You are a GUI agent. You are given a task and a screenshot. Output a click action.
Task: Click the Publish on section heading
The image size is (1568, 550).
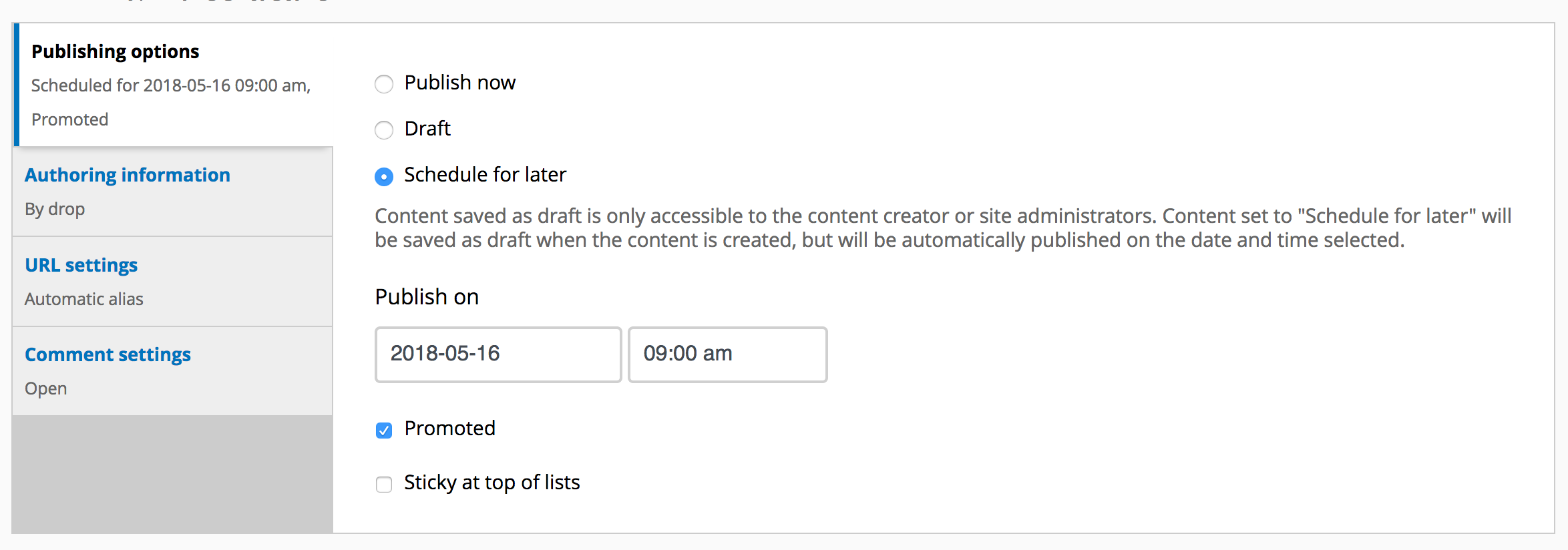point(427,297)
